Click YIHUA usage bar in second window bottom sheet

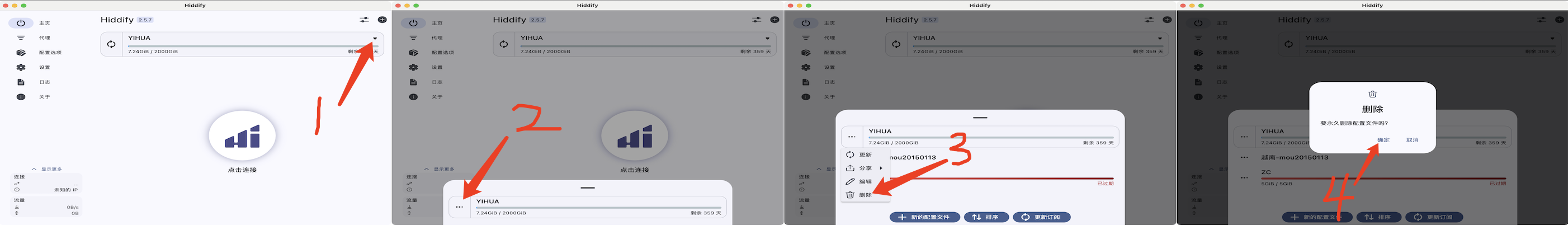click(x=599, y=208)
